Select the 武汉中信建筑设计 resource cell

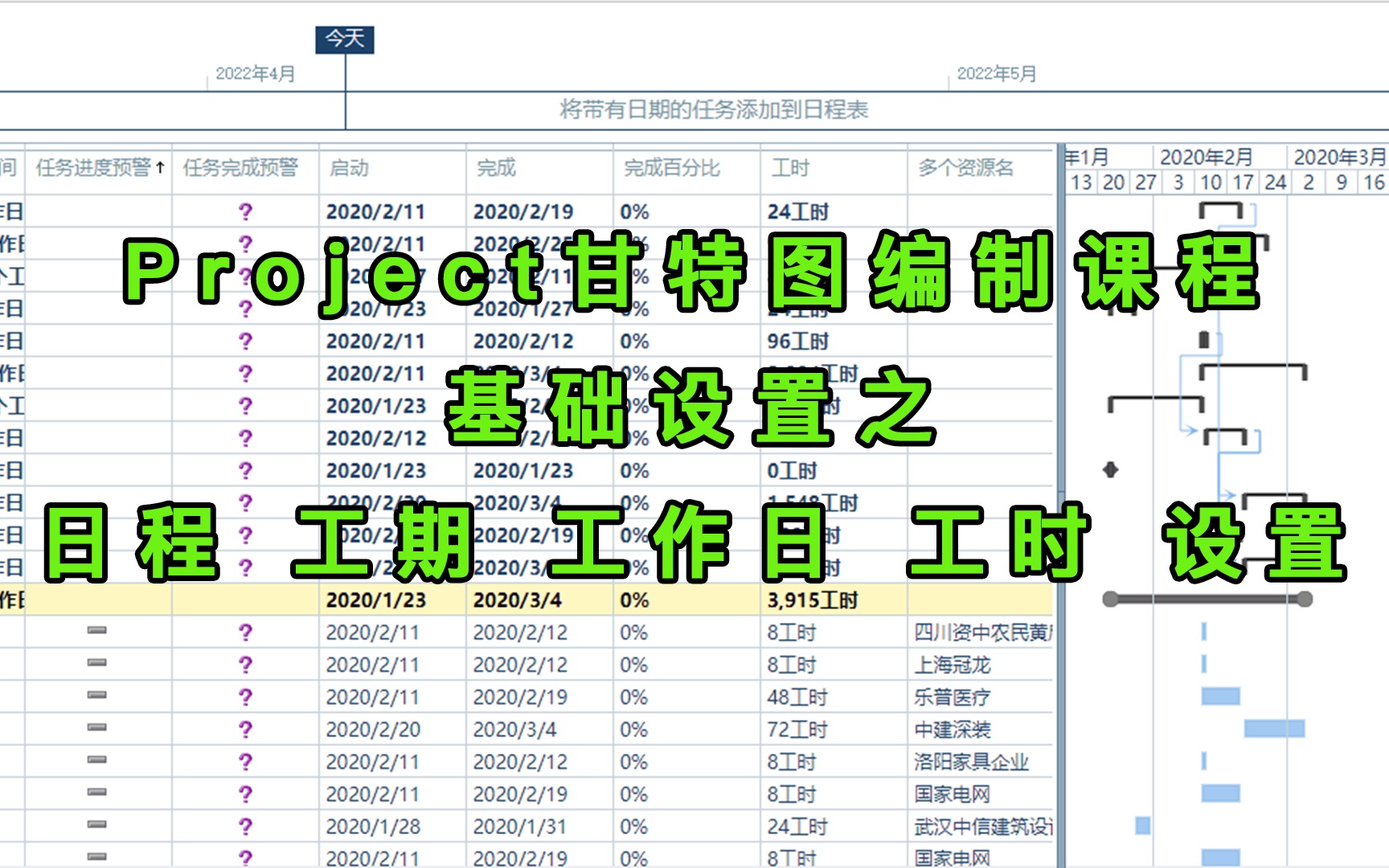point(980,826)
